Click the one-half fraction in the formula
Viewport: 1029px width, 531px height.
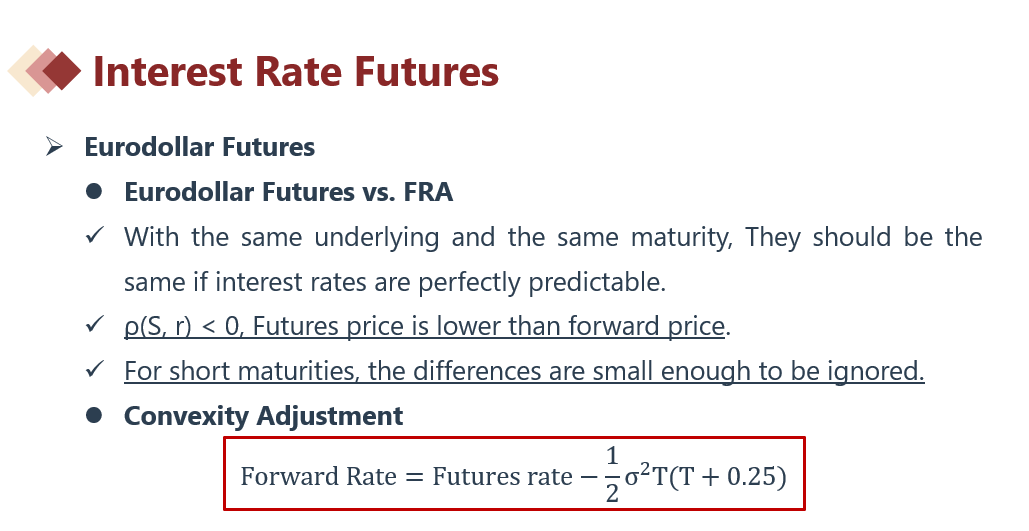coord(612,475)
